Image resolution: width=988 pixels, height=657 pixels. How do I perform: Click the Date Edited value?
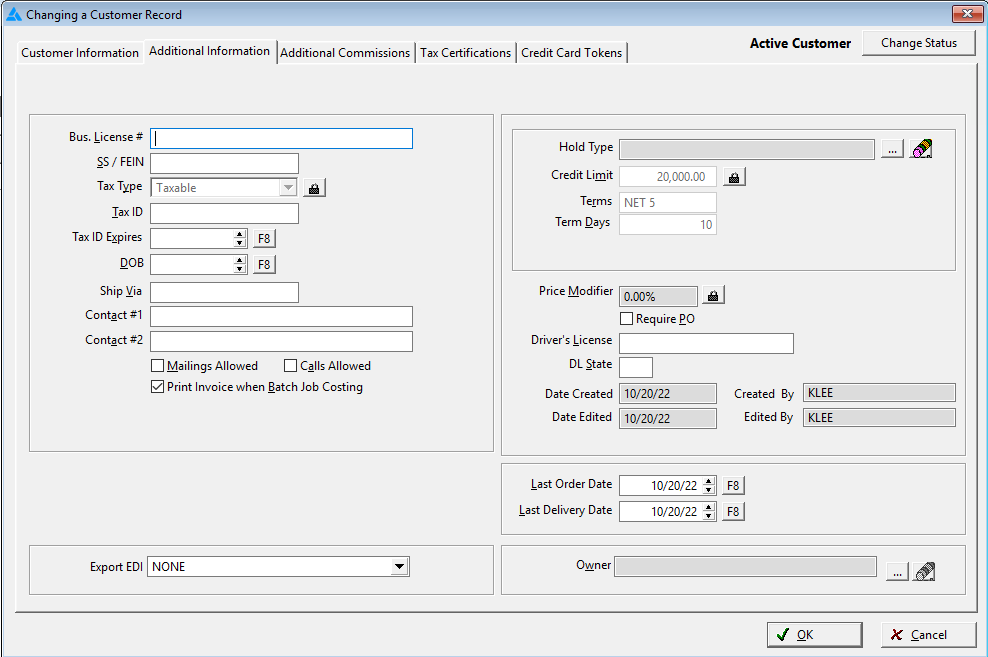tap(668, 418)
